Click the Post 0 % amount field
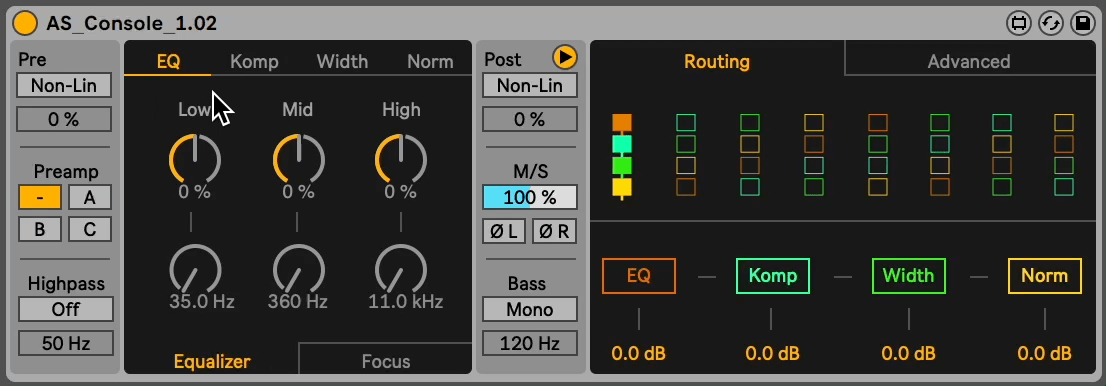Screen dimensions: 1106x386 coord(530,119)
